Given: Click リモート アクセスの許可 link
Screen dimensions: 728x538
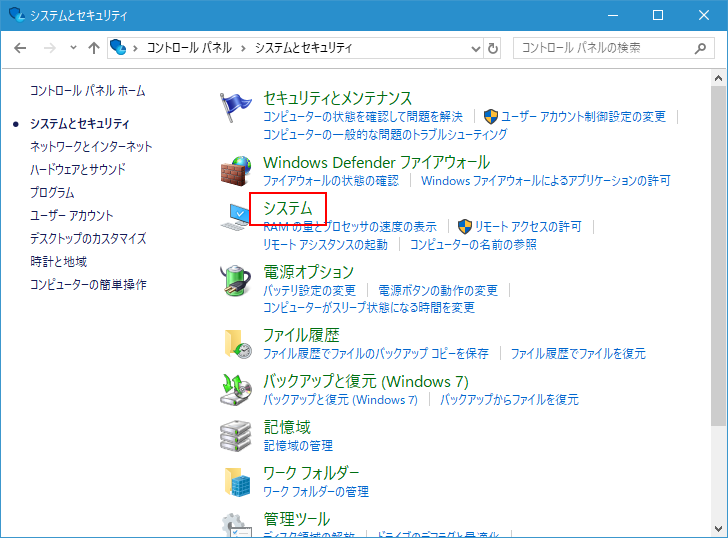Looking at the screenshot, I should coord(528,227).
